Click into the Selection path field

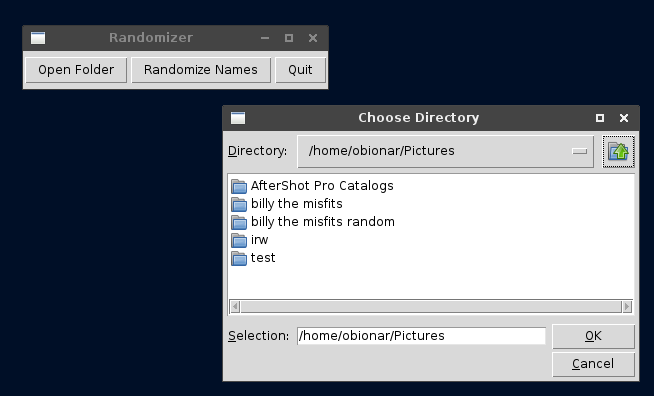pos(421,336)
